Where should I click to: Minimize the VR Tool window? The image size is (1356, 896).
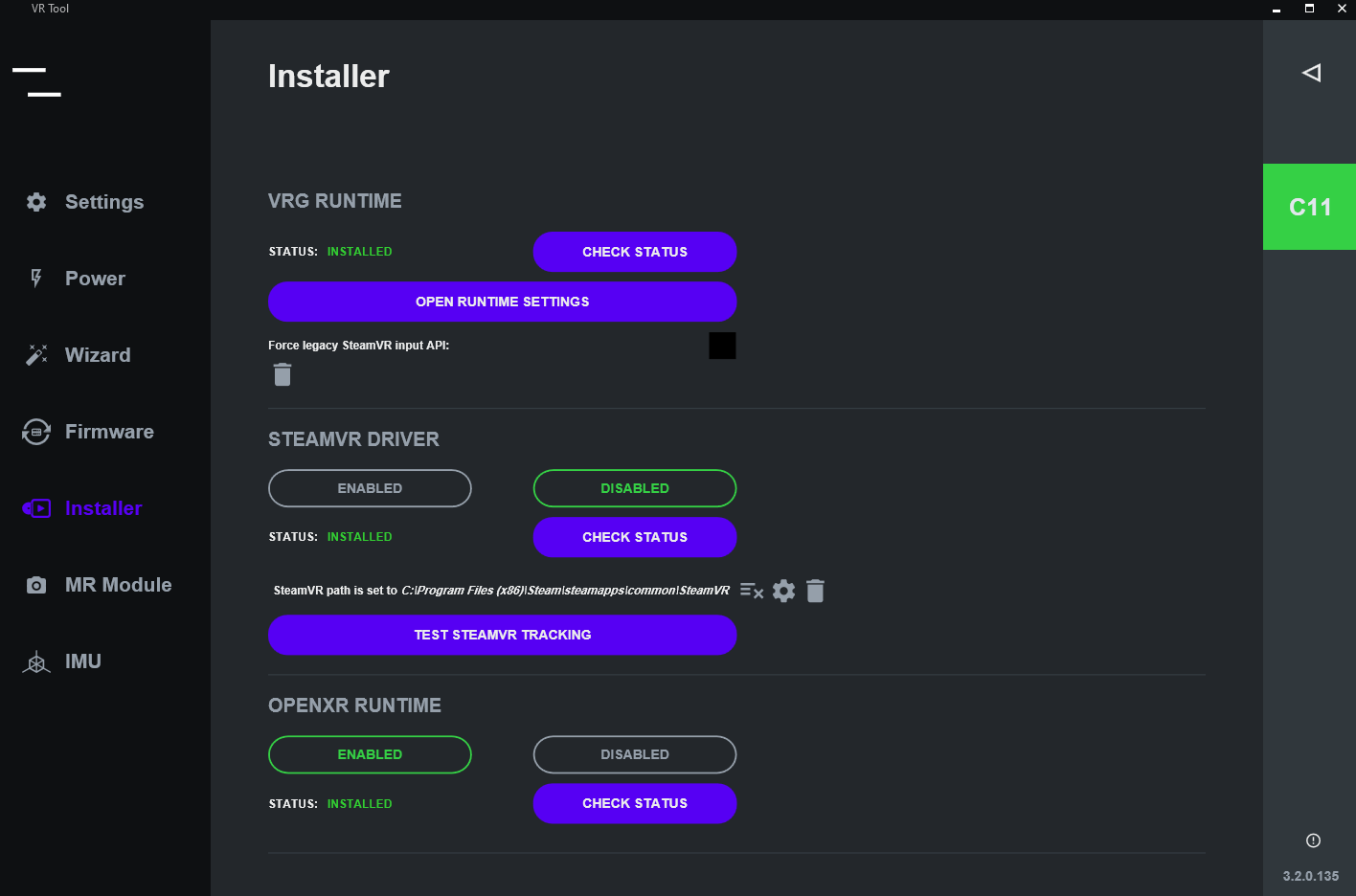pos(1277,9)
